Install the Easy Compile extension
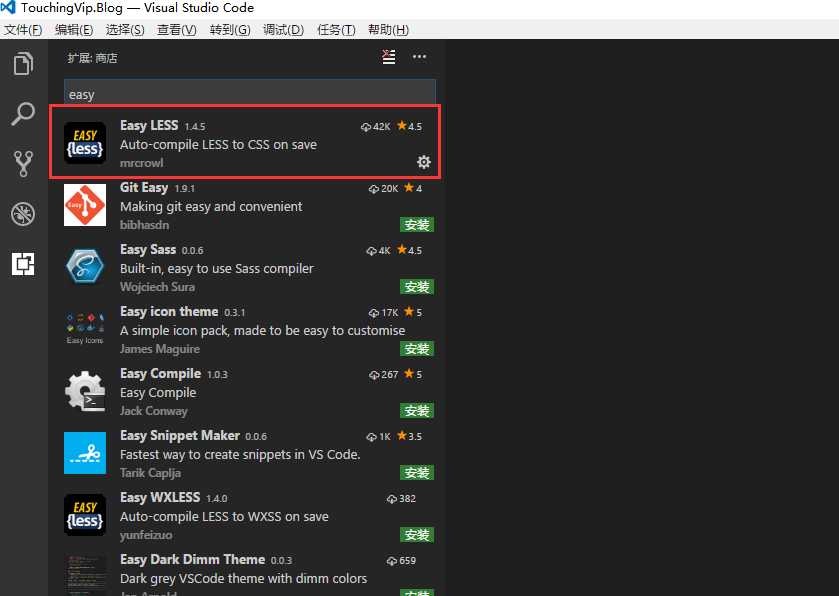 coord(417,411)
